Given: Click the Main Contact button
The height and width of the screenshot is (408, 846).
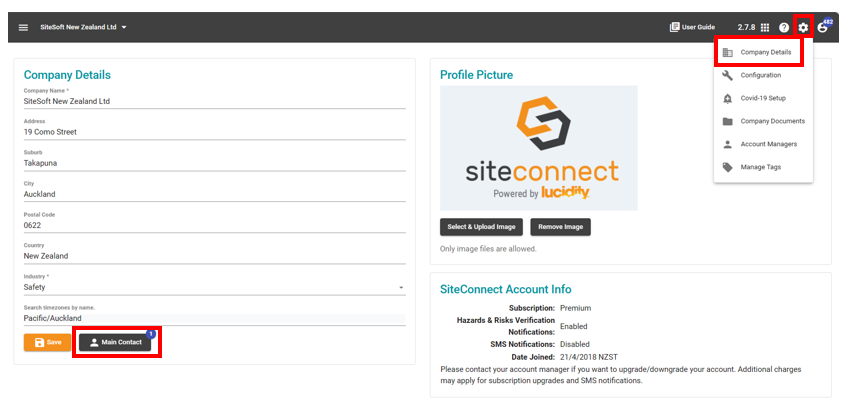Looking at the screenshot, I should [x=115, y=343].
